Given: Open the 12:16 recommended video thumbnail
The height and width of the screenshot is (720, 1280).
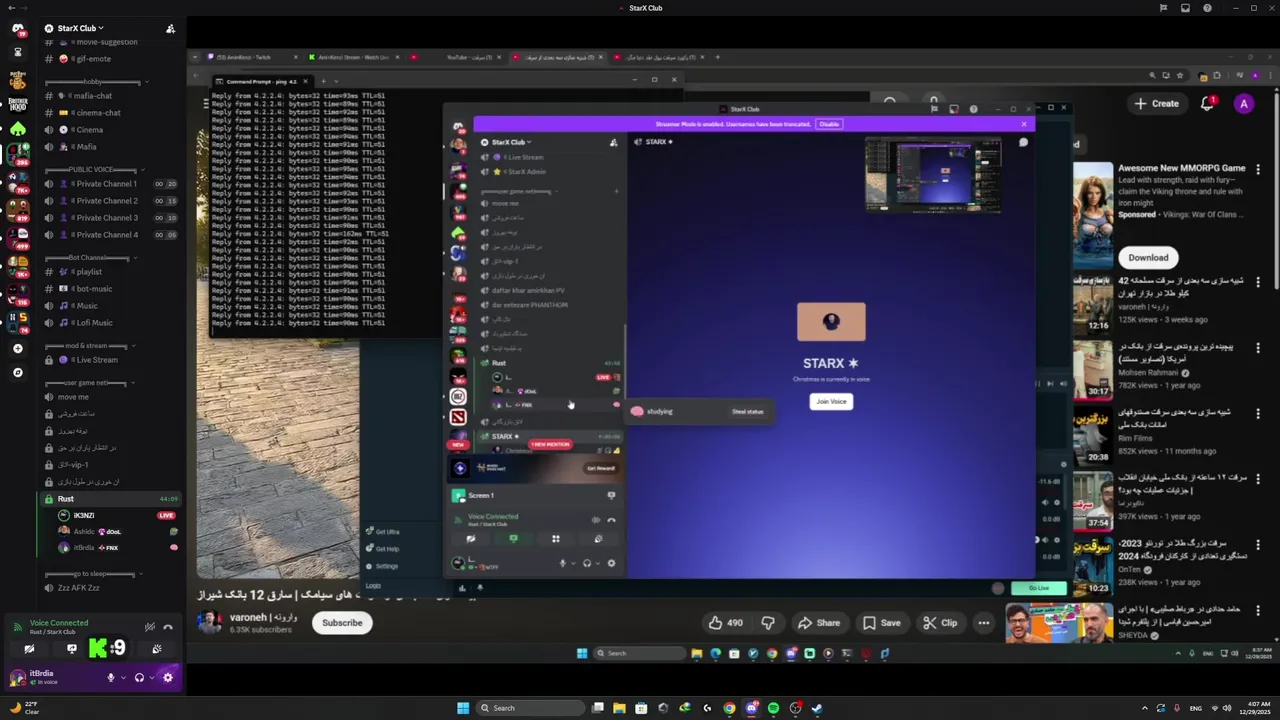Looking at the screenshot, I should [x=1093, y=303].
